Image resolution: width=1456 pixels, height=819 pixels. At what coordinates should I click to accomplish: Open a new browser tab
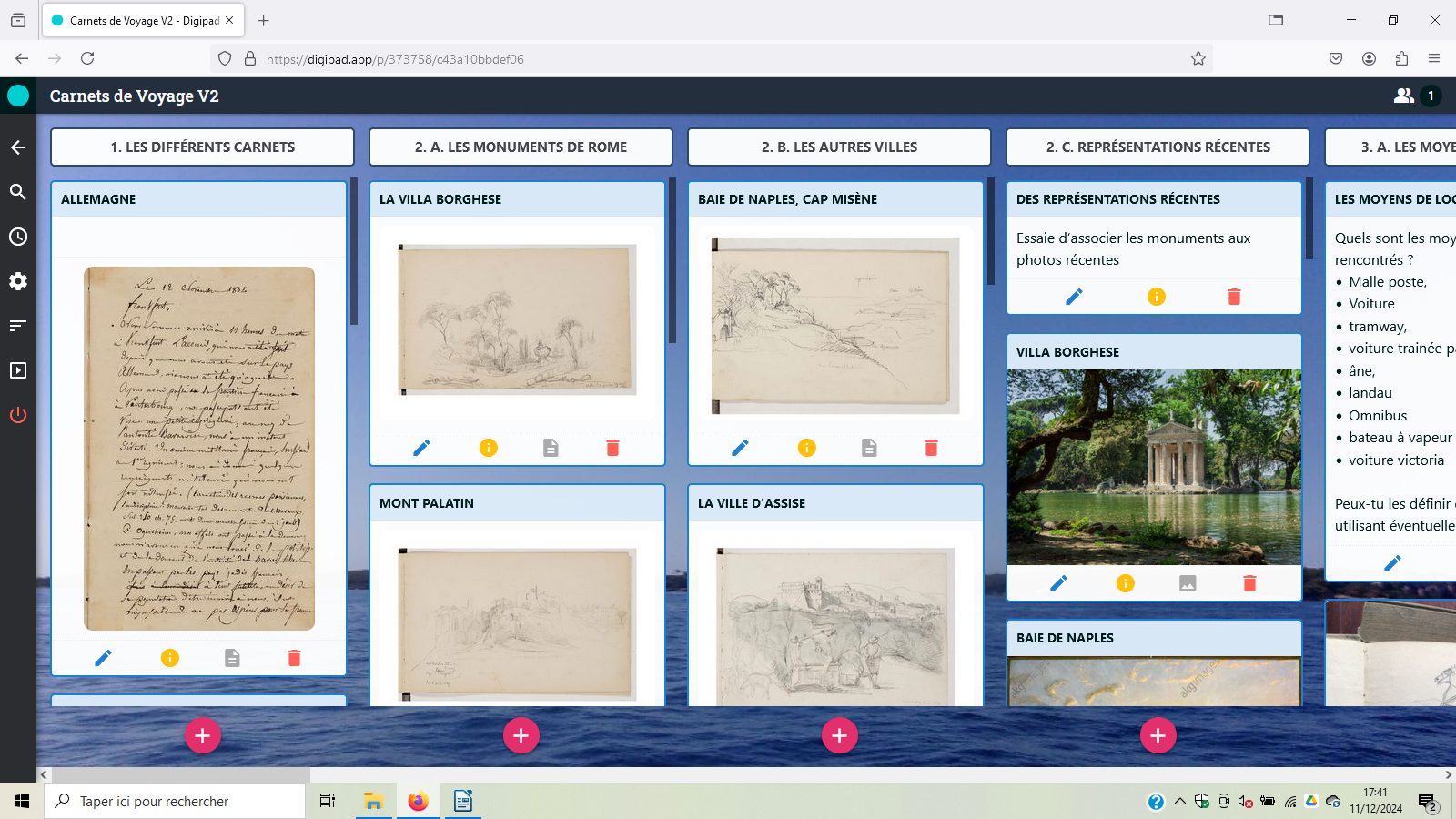[264, 20]
